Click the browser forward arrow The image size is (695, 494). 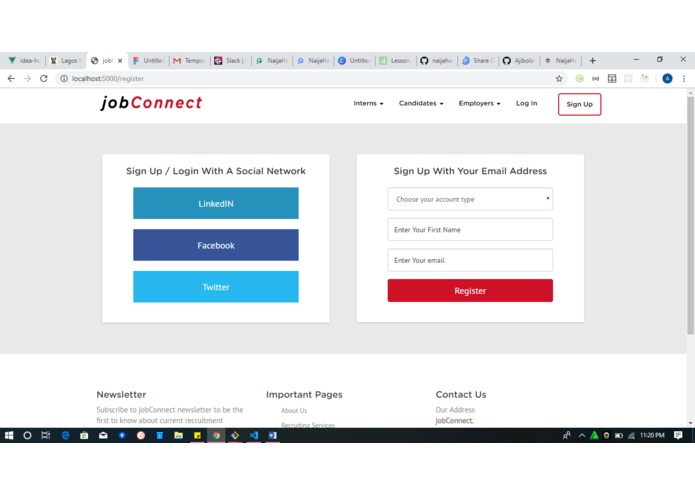[27, 78]
